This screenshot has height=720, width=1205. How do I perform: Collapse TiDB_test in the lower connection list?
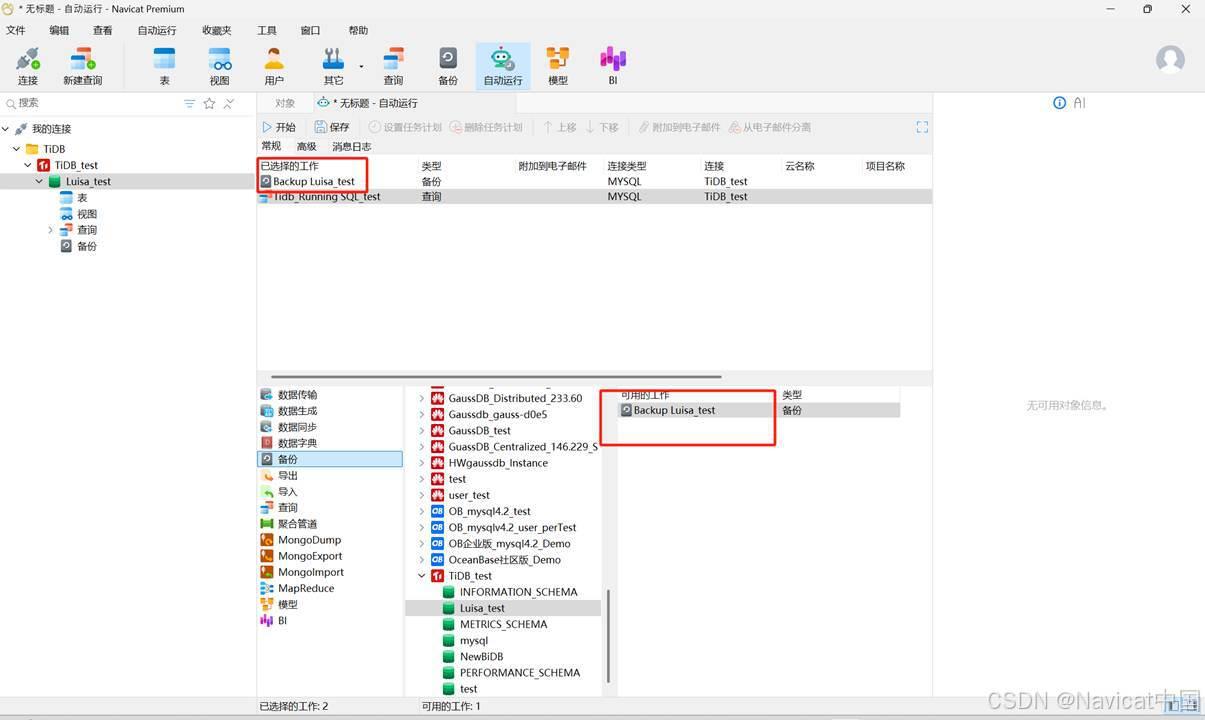(x=422, y=576)
